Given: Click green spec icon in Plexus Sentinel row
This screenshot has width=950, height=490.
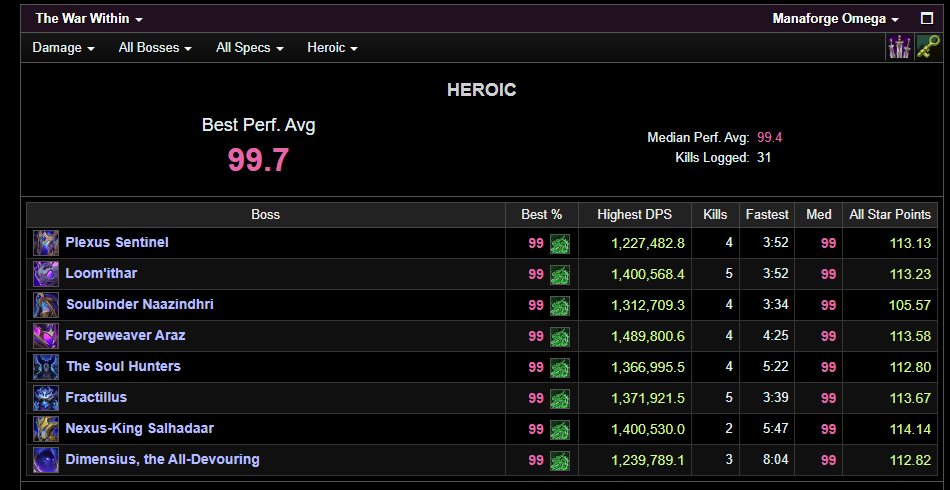Looking at the screenshot, I should tap(560, 243).
